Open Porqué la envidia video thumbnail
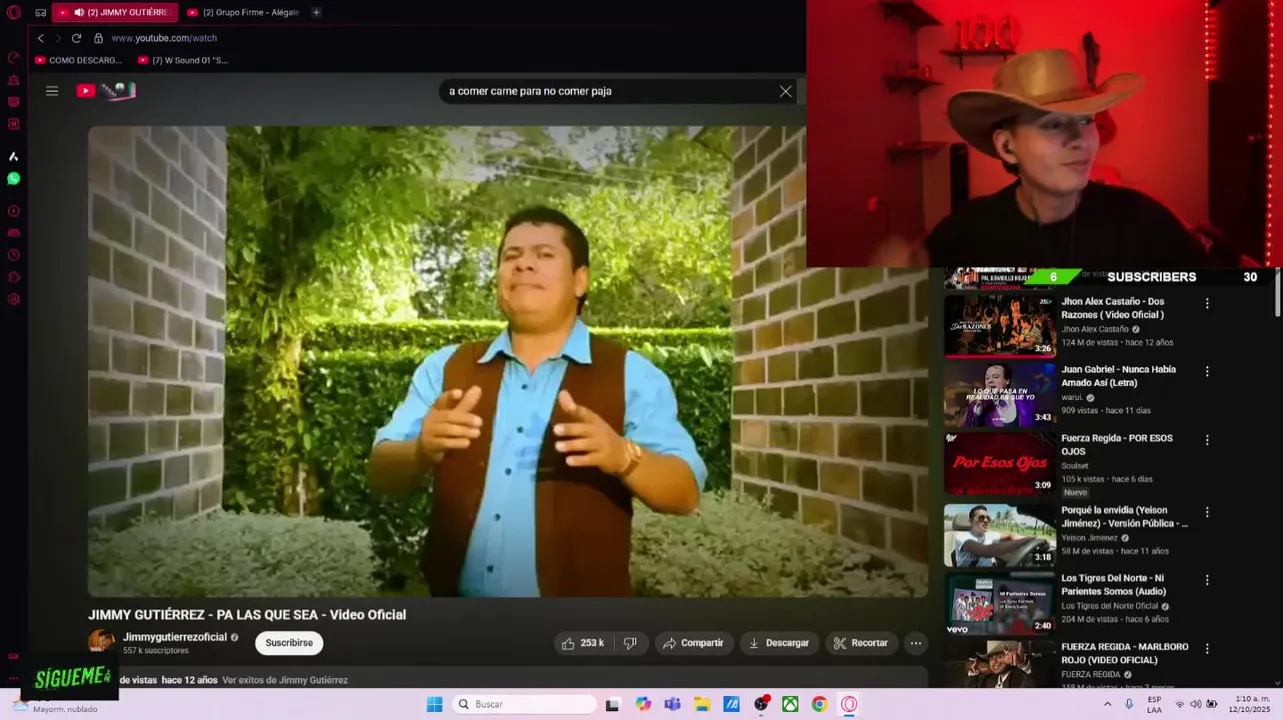 999,535
